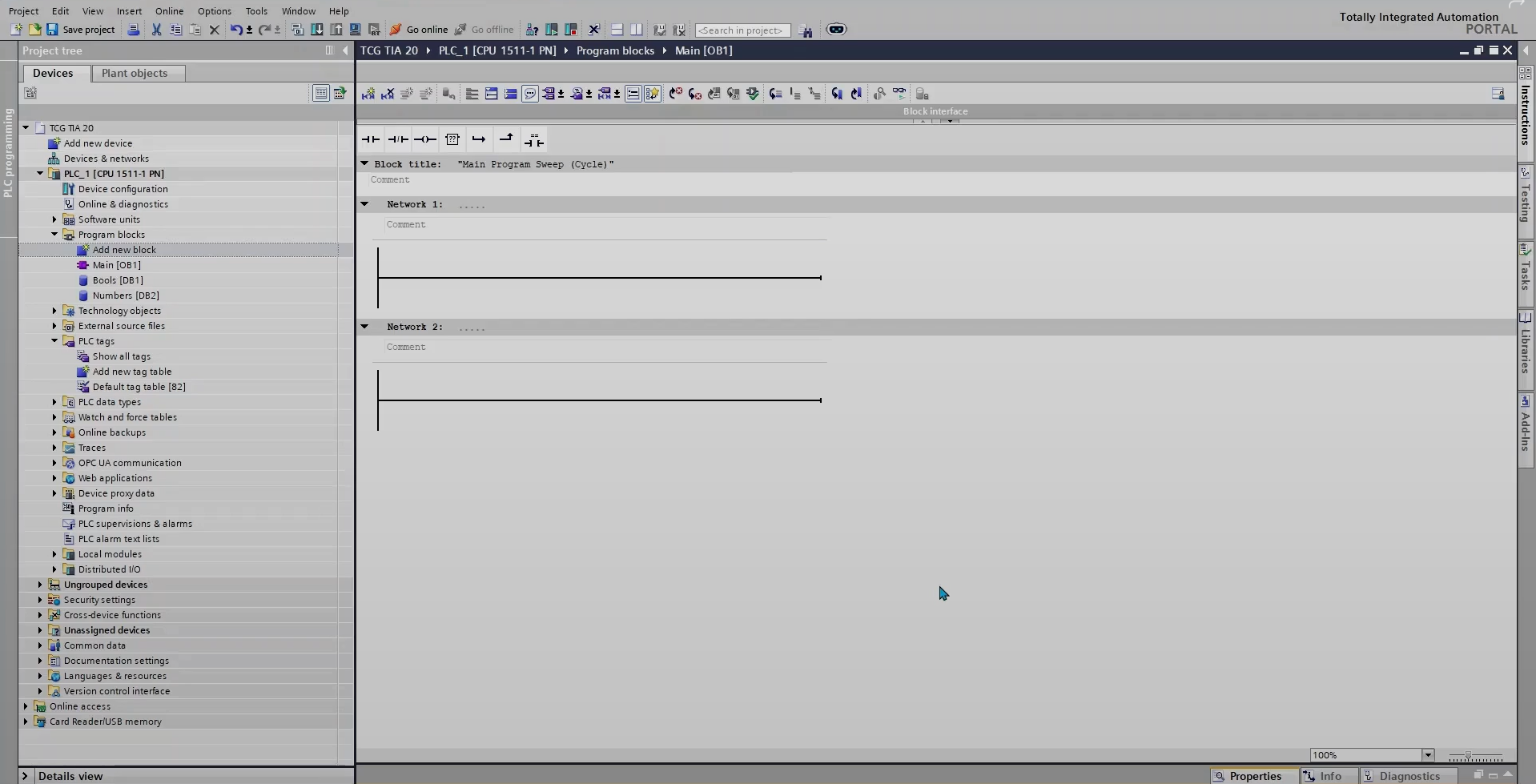Insert an empty box instruction
The image size is (1536, 784).
coord(452,139)
